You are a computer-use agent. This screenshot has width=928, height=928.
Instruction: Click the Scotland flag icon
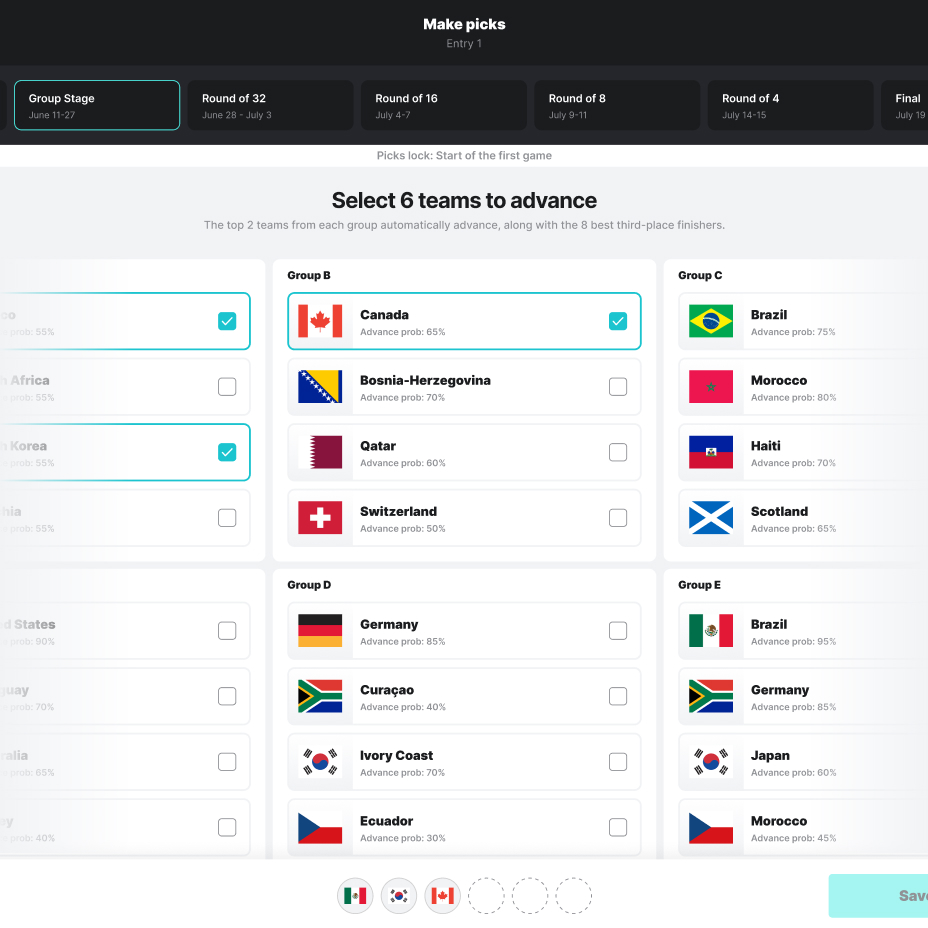(711, 518)
